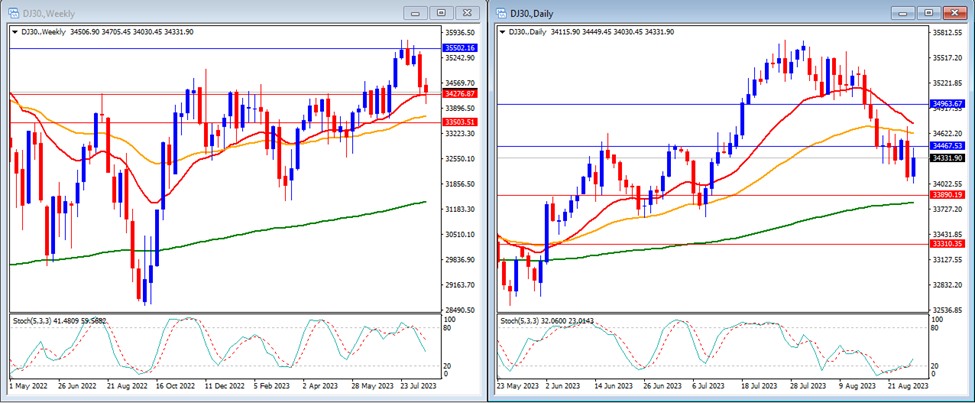Click the 26 Jun 2023 date on the Daily time axis

[661, 386]
